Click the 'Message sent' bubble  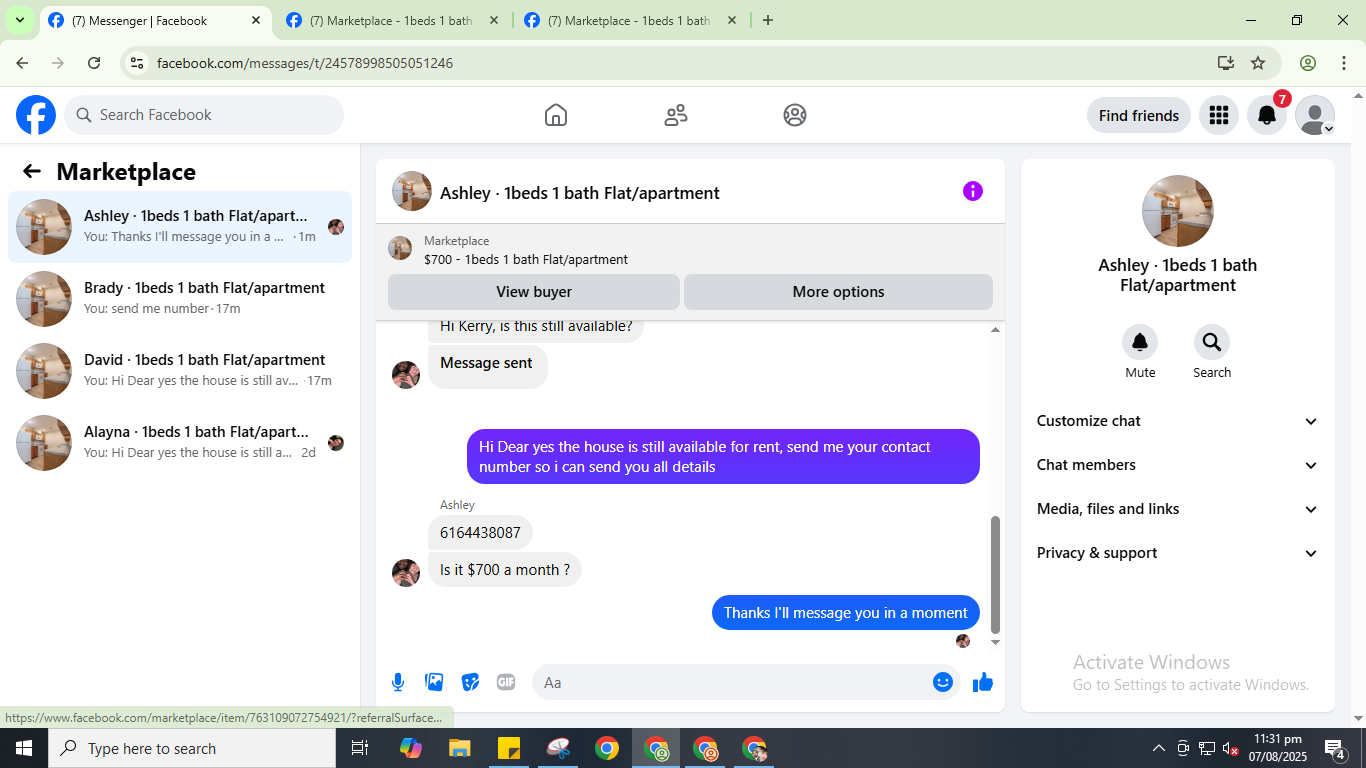click(487, 366)
